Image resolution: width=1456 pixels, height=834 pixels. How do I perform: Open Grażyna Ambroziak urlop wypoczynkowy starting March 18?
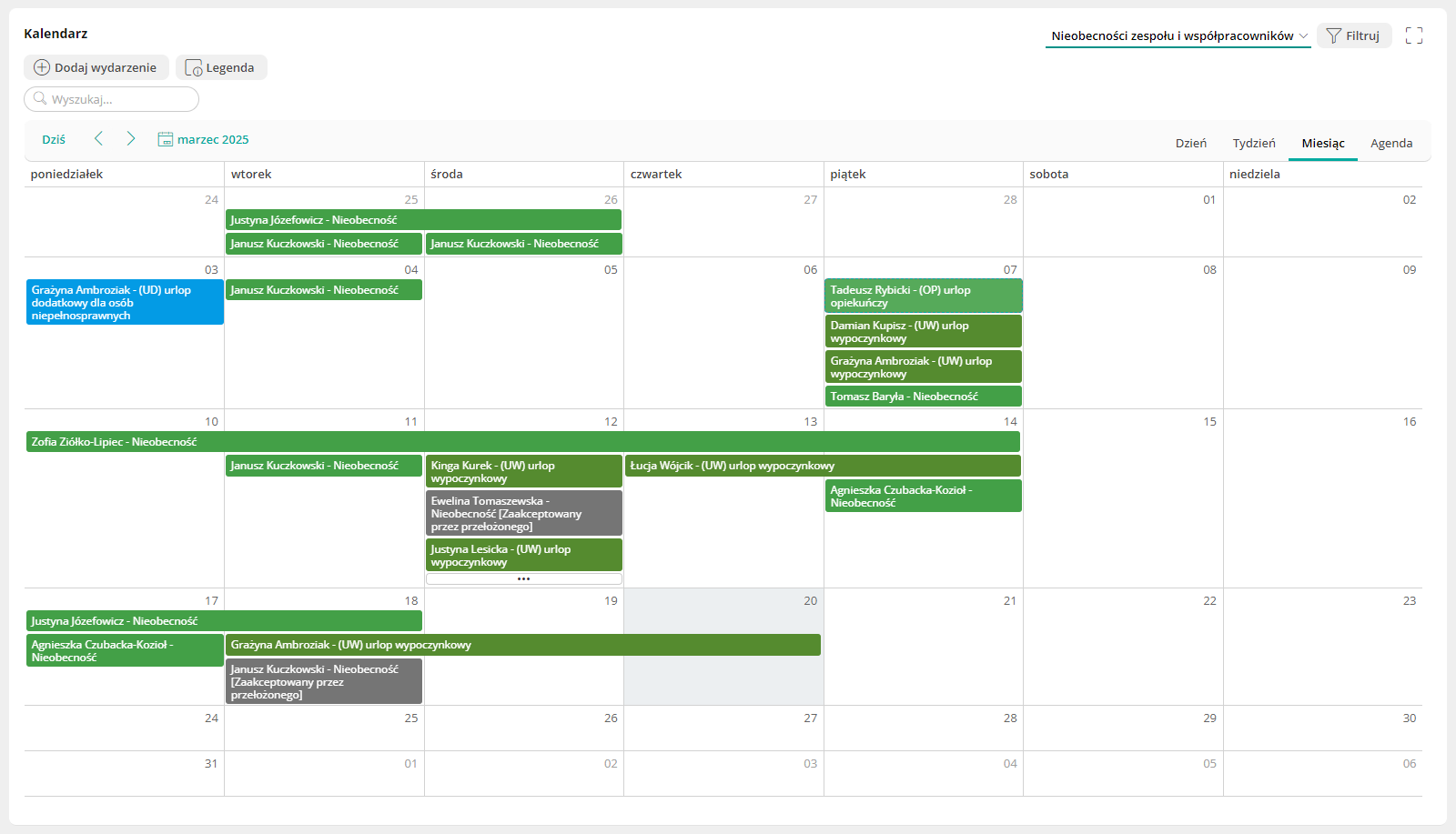click(523, 645)
